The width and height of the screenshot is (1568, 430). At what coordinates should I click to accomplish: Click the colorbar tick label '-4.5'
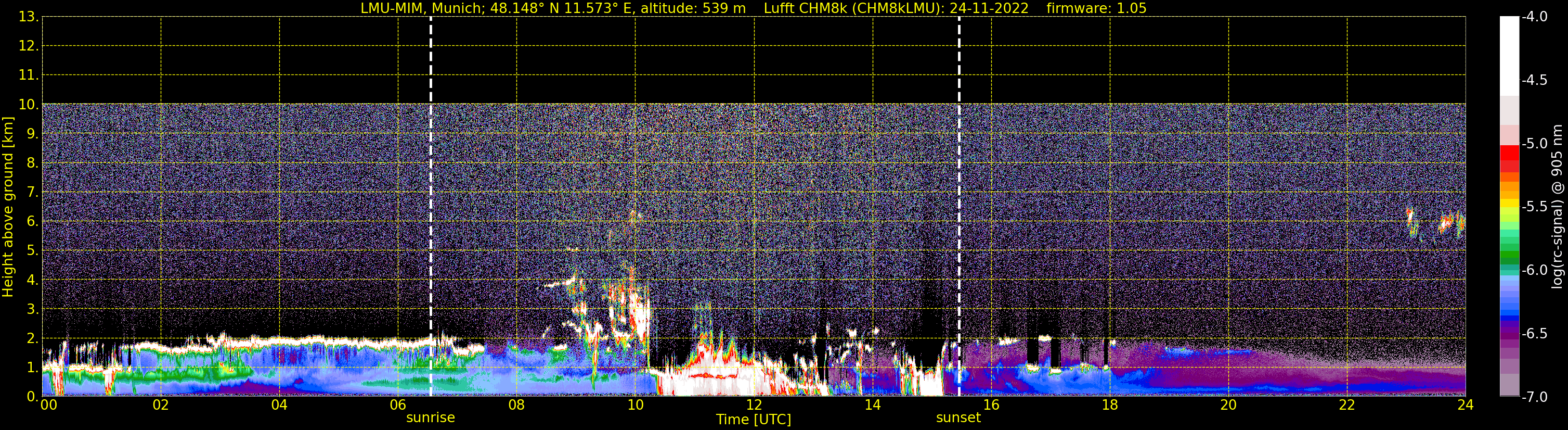pos(1535,80)
